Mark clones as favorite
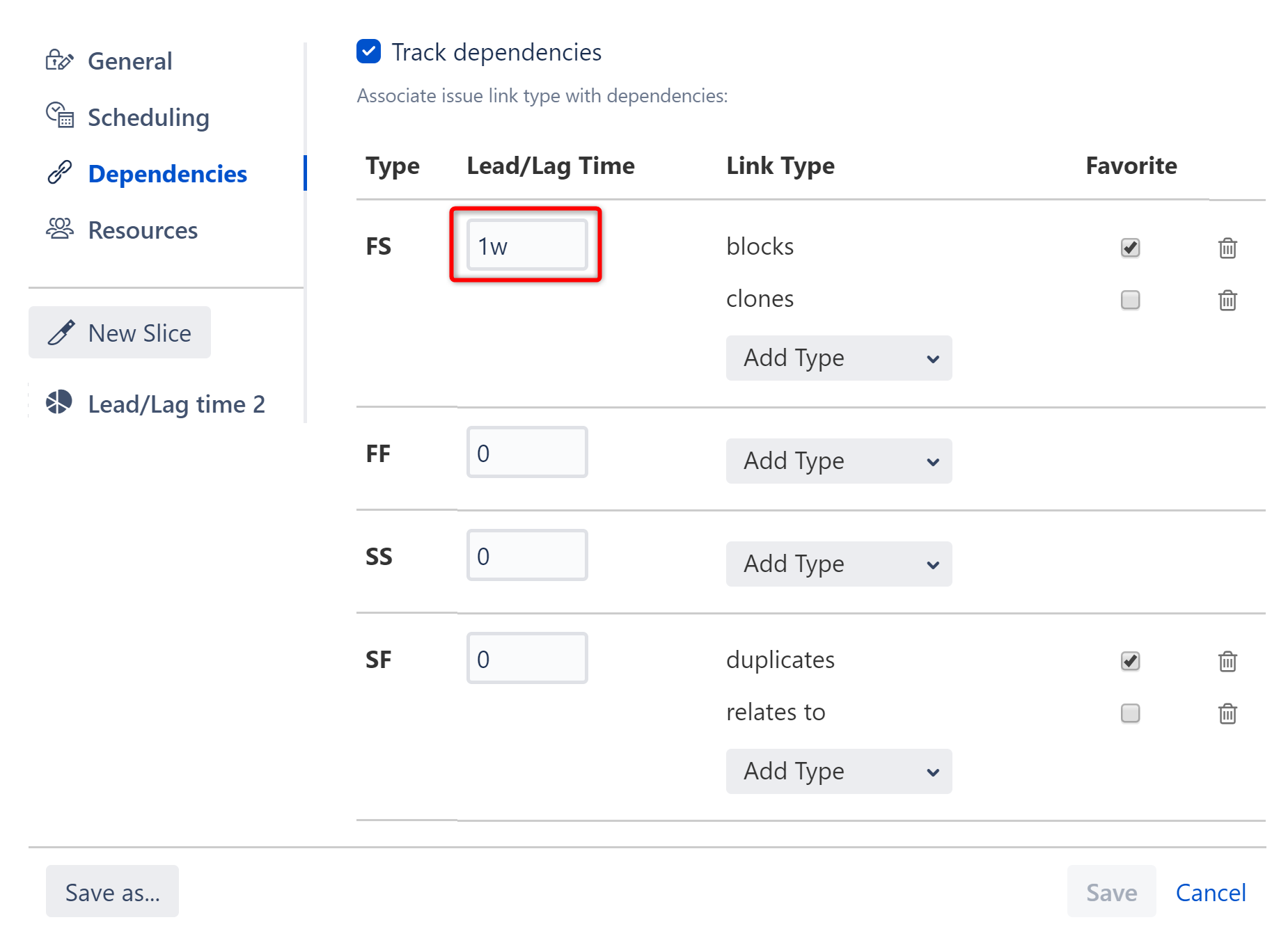Image resolution: width=1288 pixels, height=929 pixels. (x=1130, y=300)
